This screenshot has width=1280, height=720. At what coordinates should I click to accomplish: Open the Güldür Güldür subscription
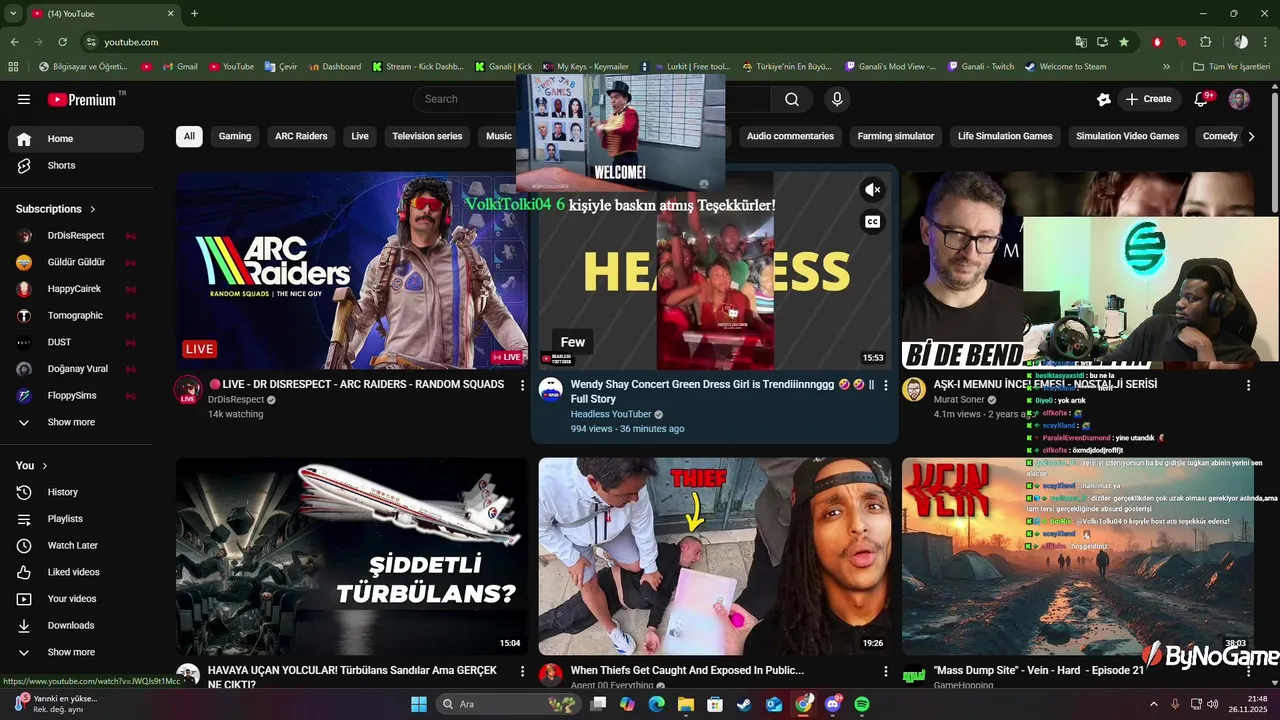point(76,262)
